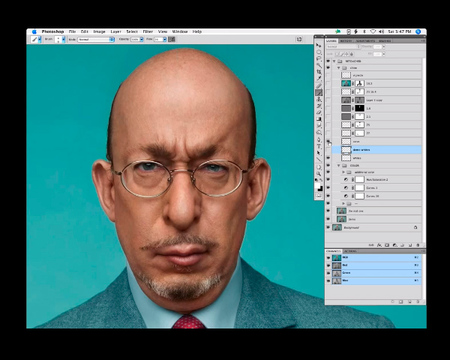Screen dimensions: 450x360
Task: Switch to the Actions tab
Action: (351, 251)
